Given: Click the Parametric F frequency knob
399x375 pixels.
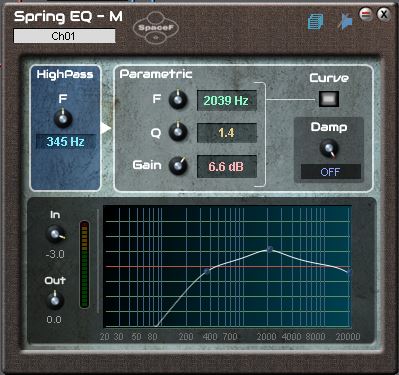Looking at the screenshot, I should point(178,99).
